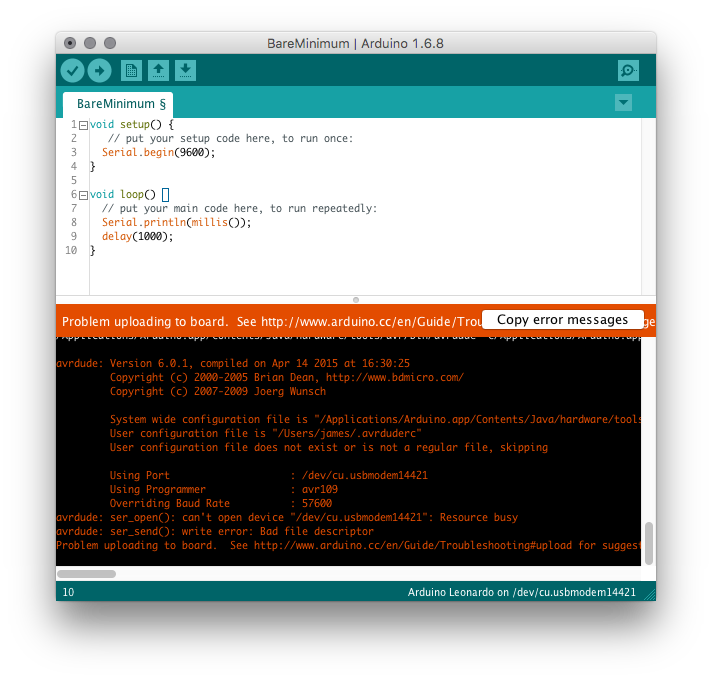Click the 'put your setup code here' comment
The width and height of the screenshot is (712, 681).
pos(231,138)
